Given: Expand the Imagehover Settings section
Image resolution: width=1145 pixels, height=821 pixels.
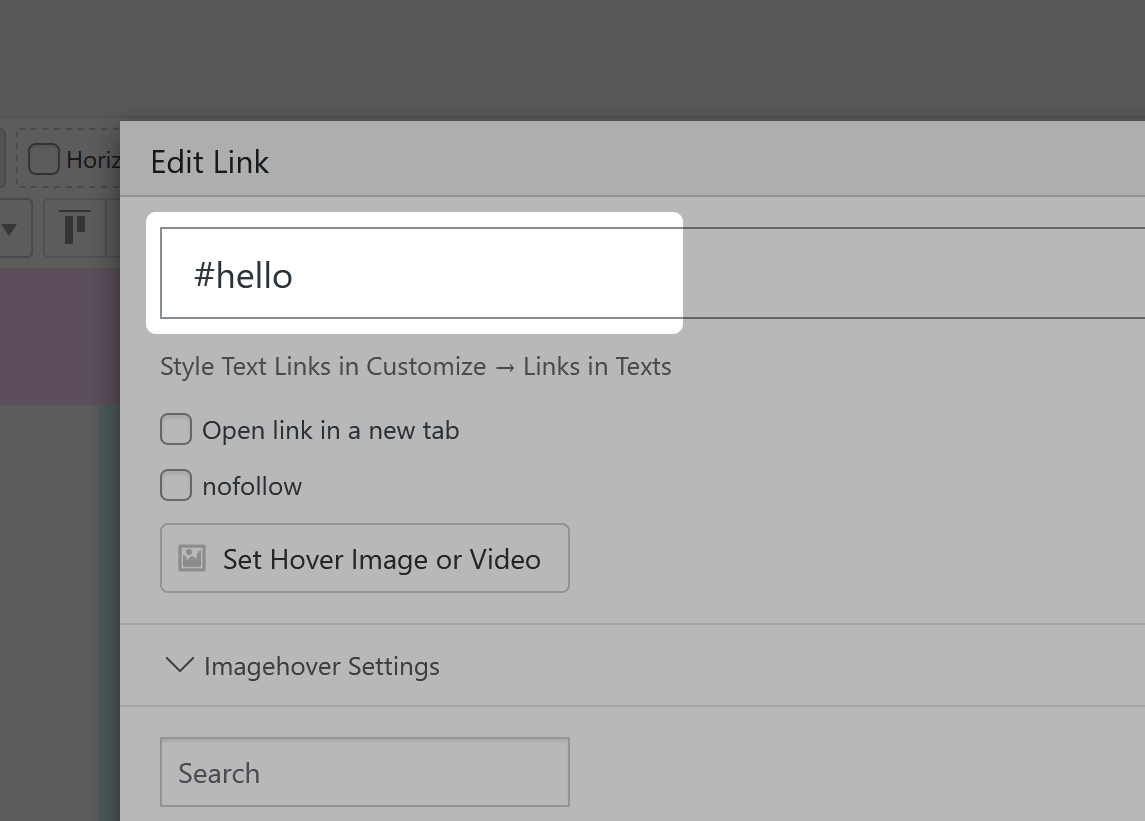Looking at the screenshot, I should 321,666.
